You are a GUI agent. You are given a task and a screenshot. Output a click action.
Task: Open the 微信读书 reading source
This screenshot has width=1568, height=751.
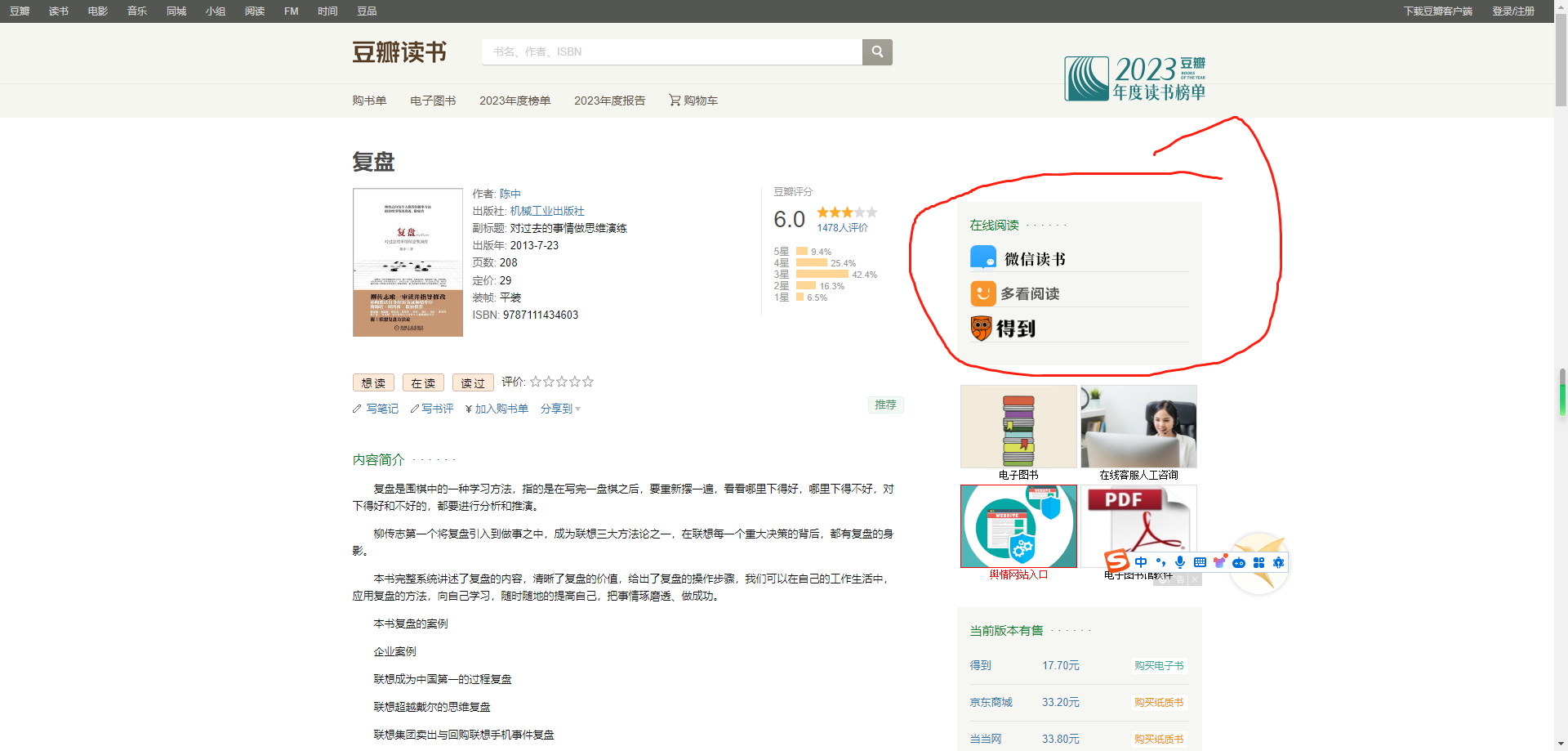pyautogui.click(x=1018, y=258)
